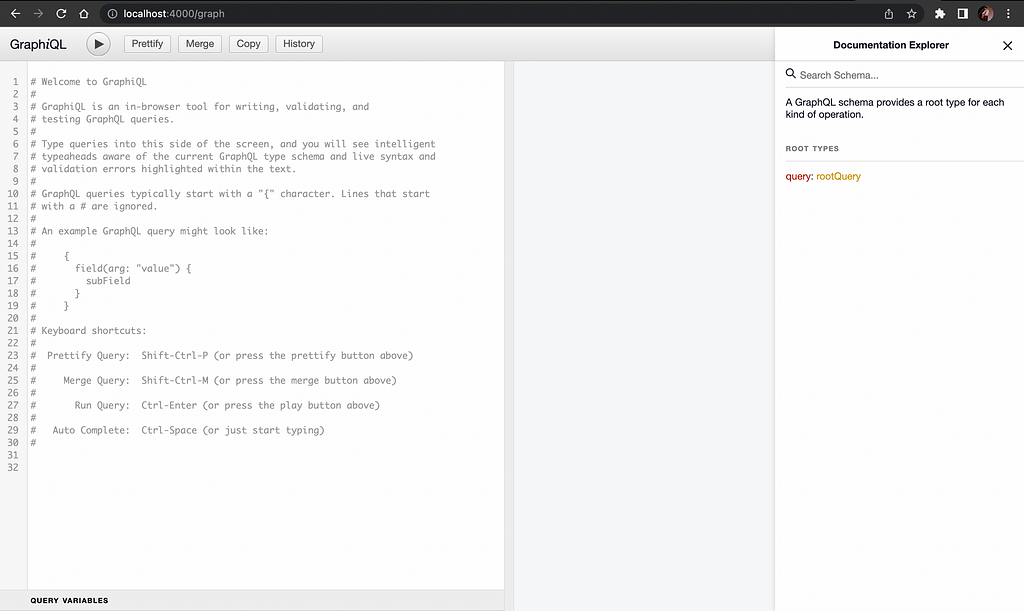Open the browser profile avatar menu
The width and height of the screenshot is (1024, 611).
tap(985, 14)
